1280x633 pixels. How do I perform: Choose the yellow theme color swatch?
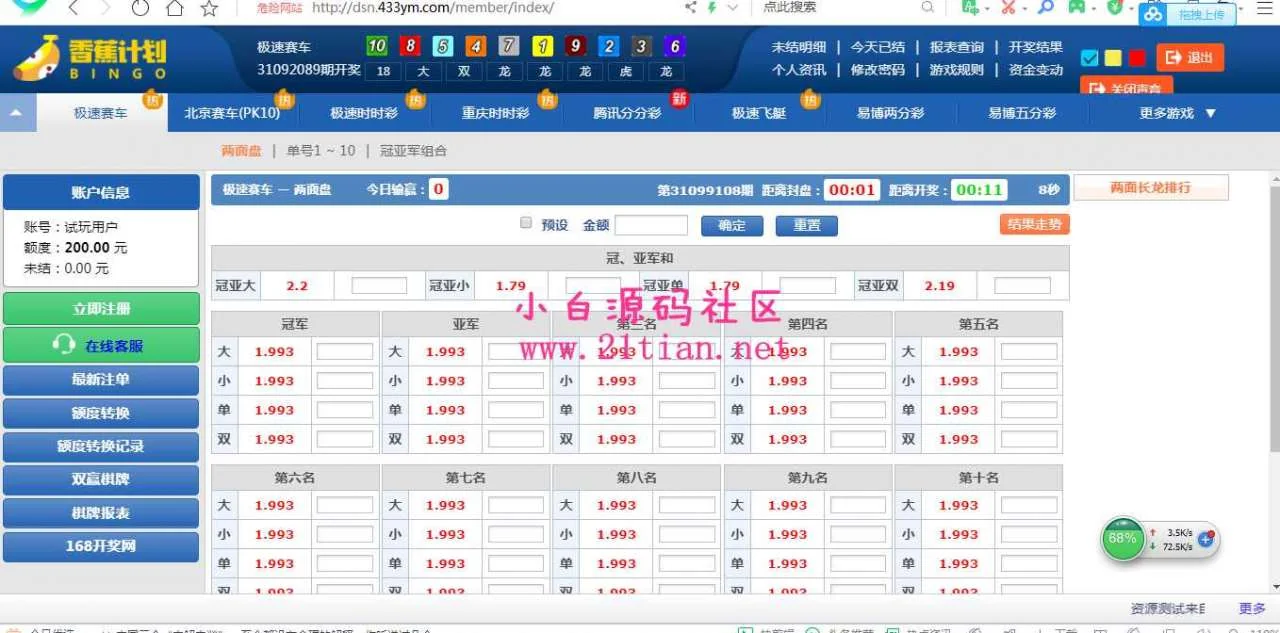pos(1113,59)
